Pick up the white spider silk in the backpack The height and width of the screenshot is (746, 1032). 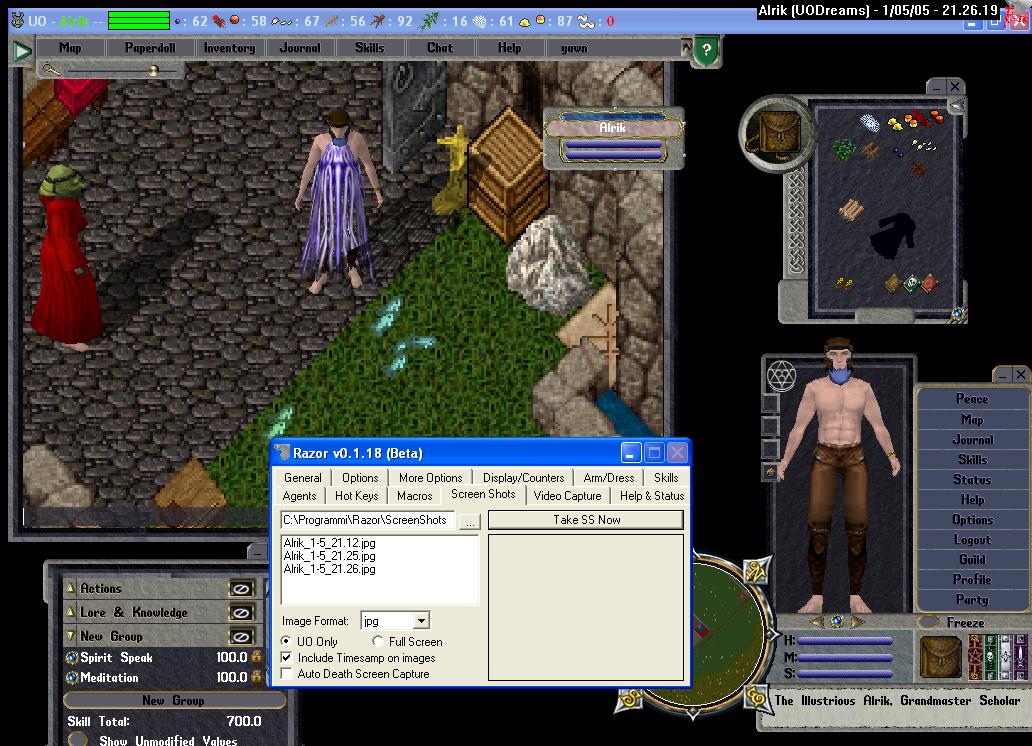[x=870, y=122]
